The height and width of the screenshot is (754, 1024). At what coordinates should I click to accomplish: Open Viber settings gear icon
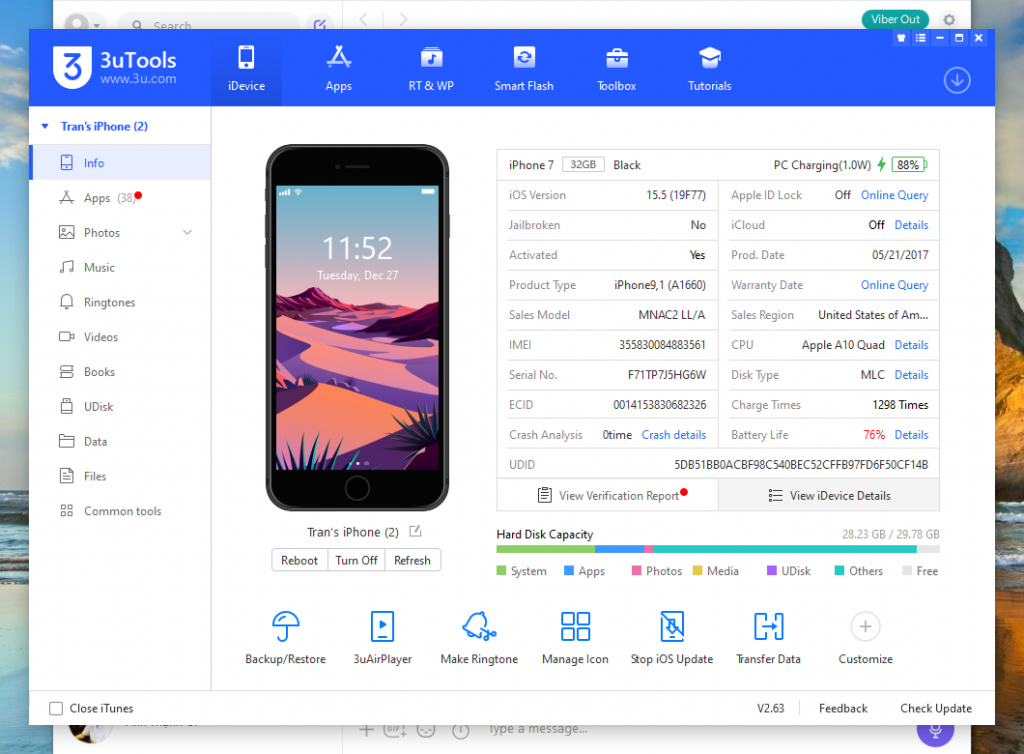tap(949, 20)
